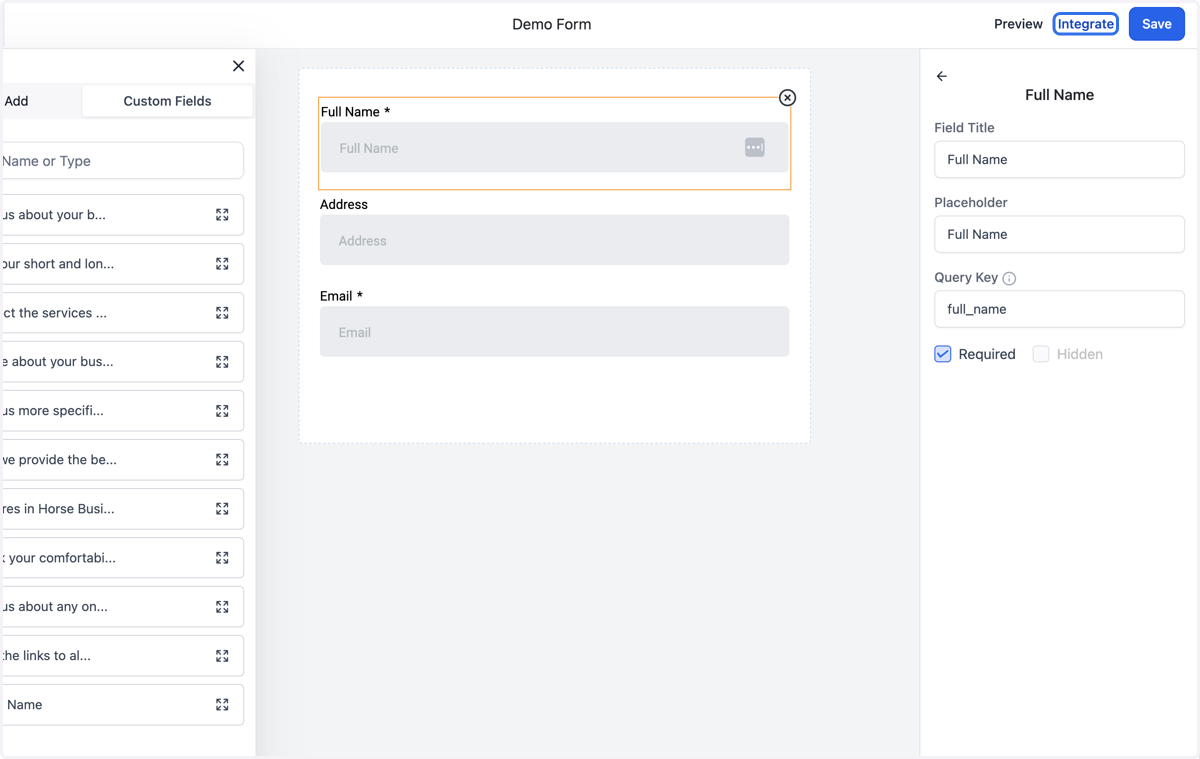
Task: Click expand icon on 'ct the services ...' row
Action: click(222, 313)
